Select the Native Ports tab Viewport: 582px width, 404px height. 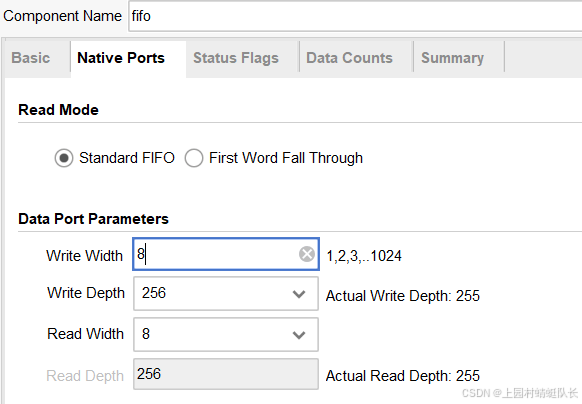121,58
